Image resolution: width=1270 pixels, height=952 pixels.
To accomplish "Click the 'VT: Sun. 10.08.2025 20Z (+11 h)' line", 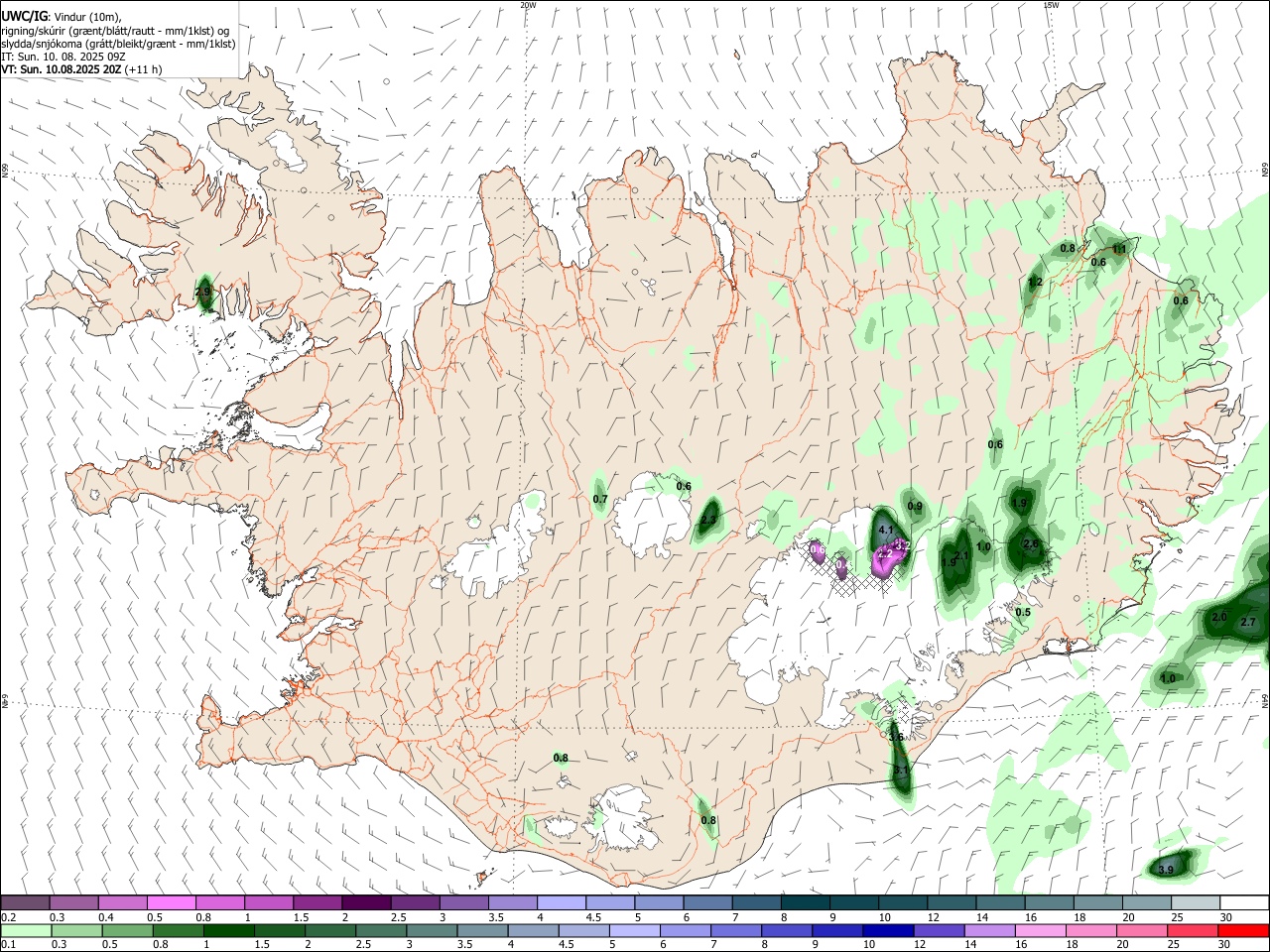I will pos(81,69).
